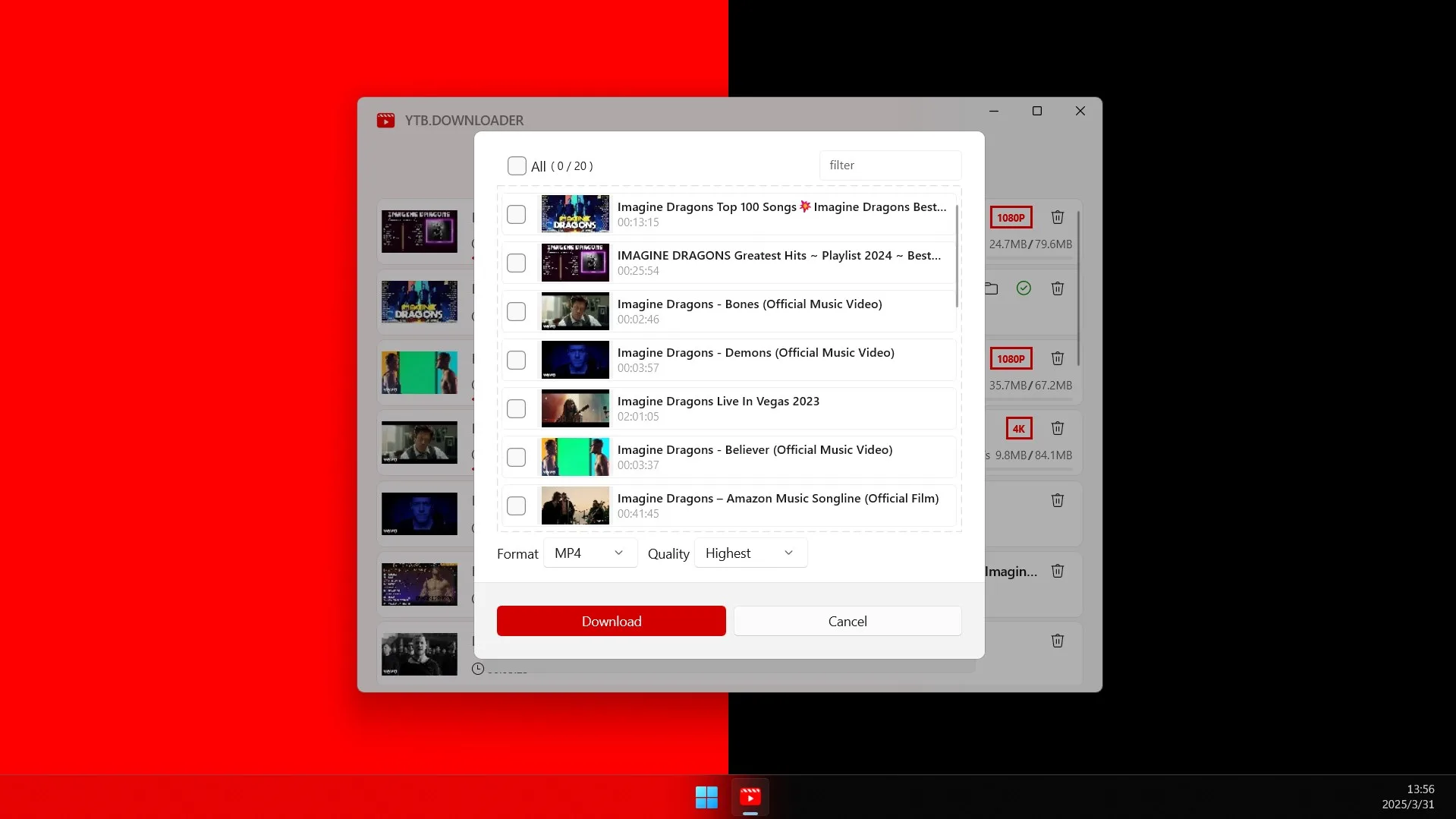Click the Amazon Music Songline thumbnail
1456x819 pixels.
(x=575, y=506)
